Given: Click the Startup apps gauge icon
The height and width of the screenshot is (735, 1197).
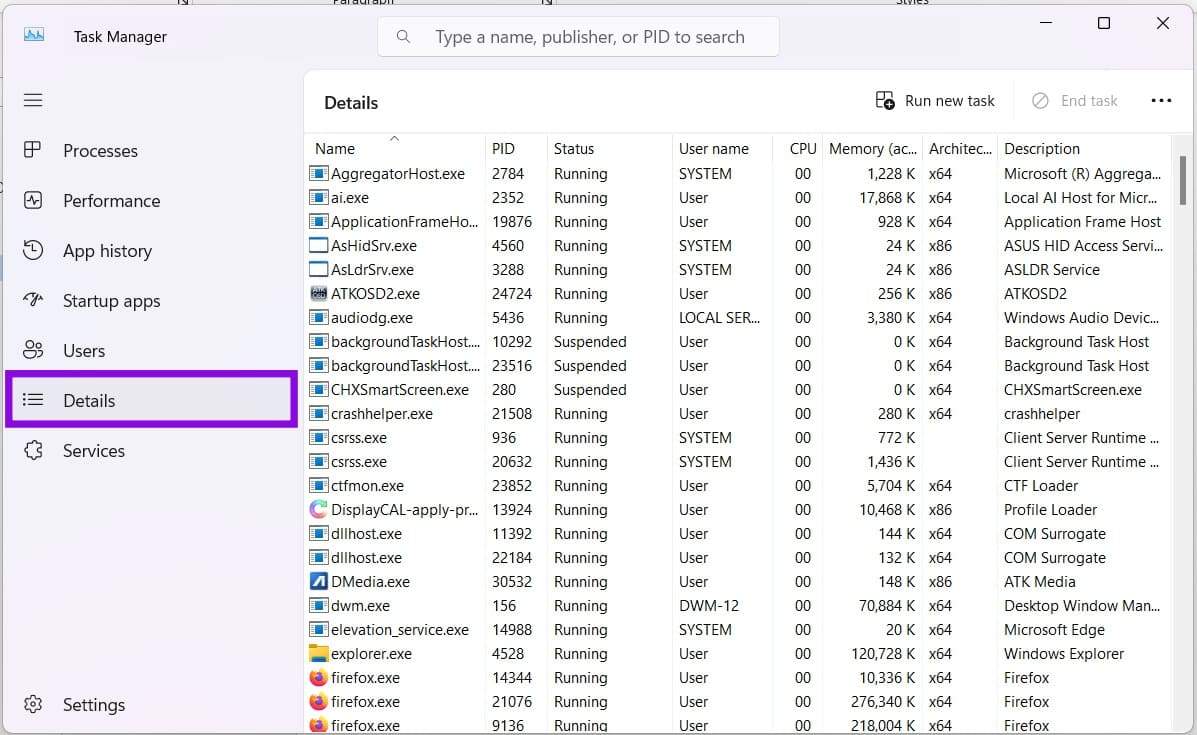Looking at the screenshot, I should click(x=33, y=300).
